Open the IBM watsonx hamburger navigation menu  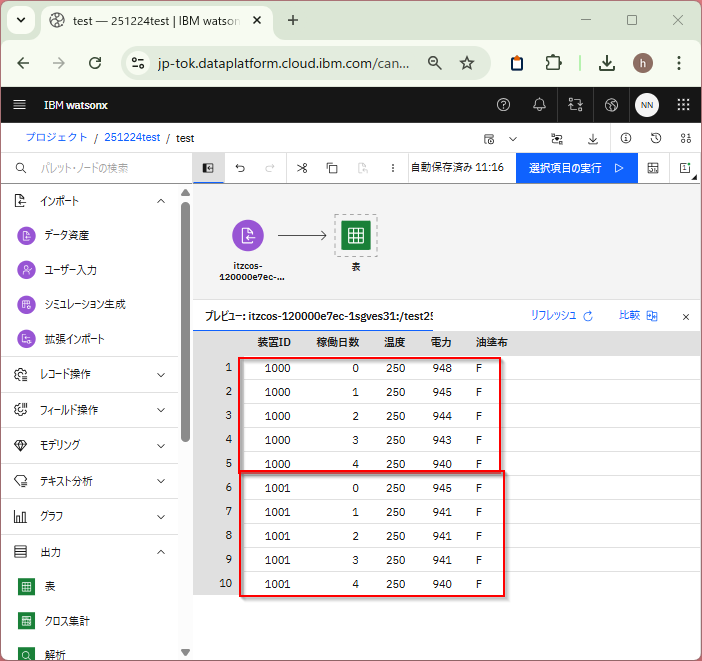(x=19, y=105)
